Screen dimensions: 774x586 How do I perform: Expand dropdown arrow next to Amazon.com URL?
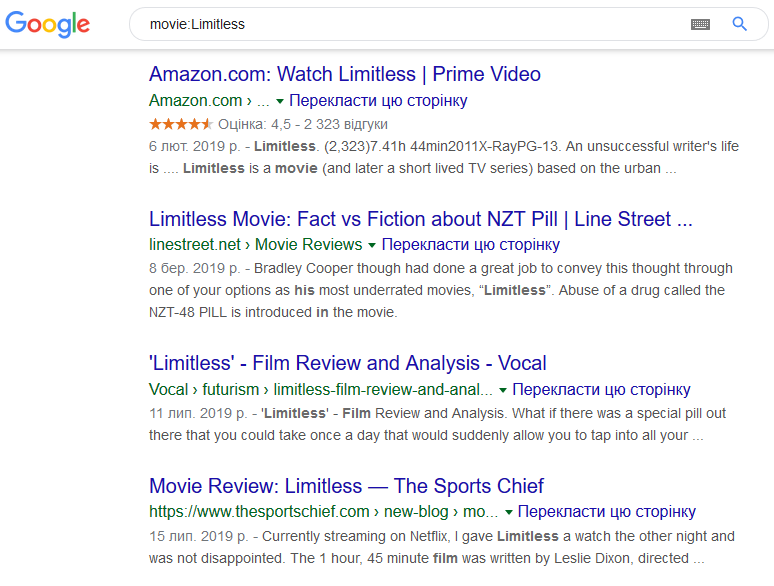tap(280, 101)
